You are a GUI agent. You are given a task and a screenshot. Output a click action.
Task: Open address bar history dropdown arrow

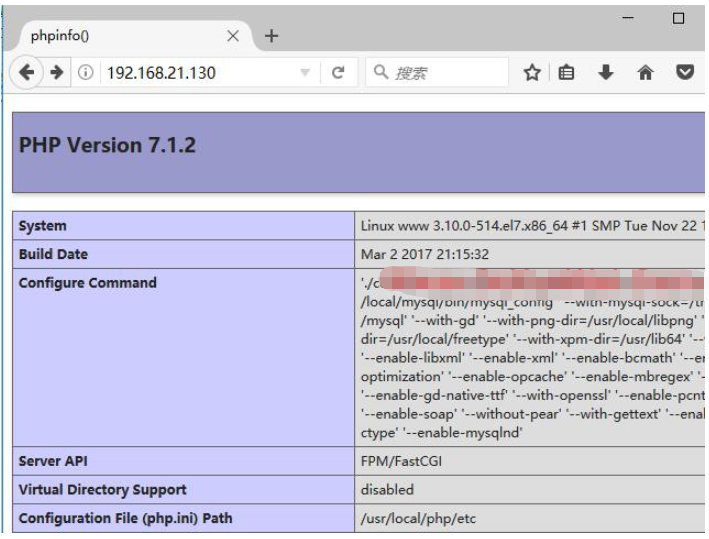(x=305, y=72)
